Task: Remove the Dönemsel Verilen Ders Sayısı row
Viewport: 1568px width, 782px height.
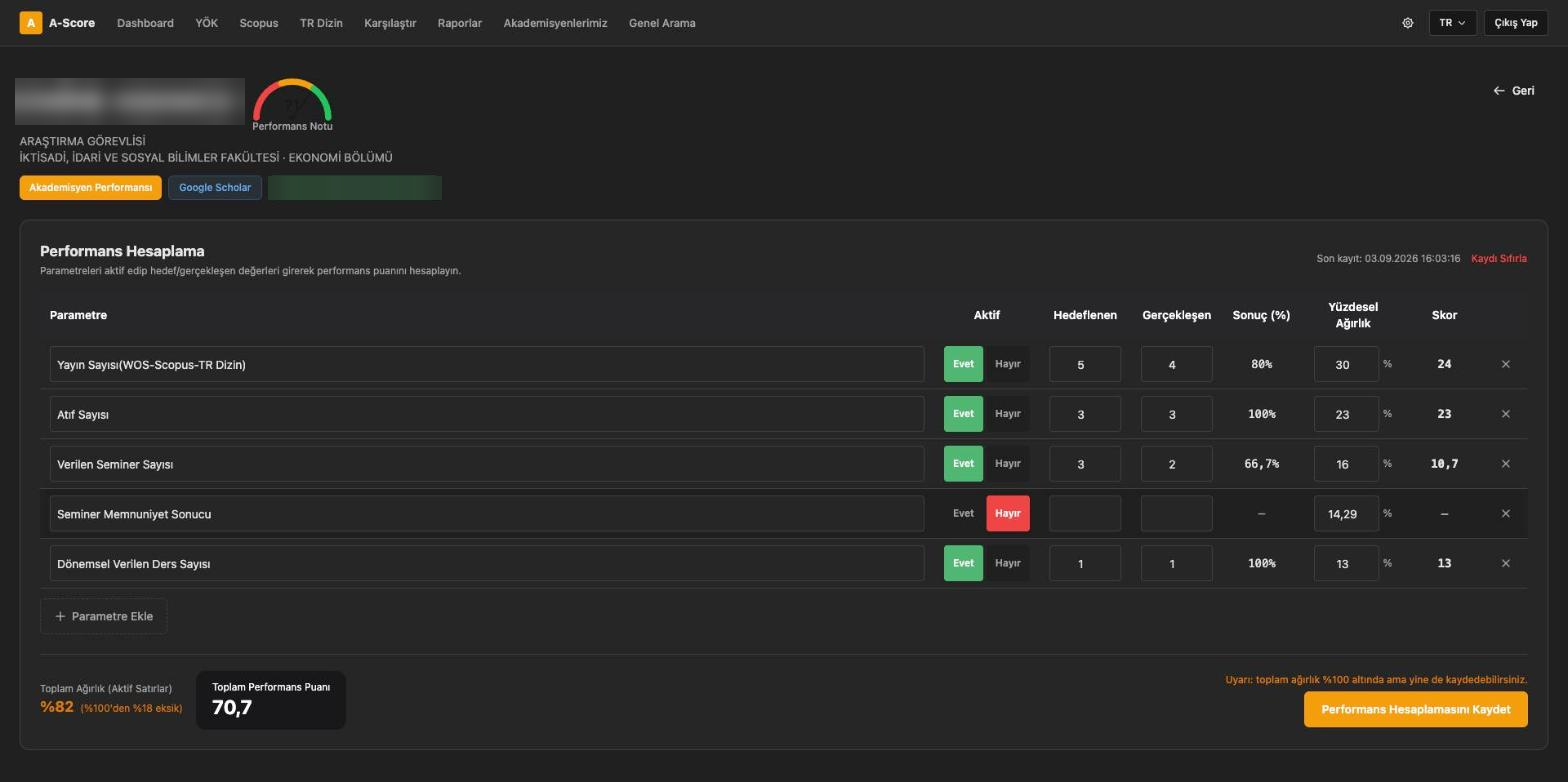Action: 1505,563
